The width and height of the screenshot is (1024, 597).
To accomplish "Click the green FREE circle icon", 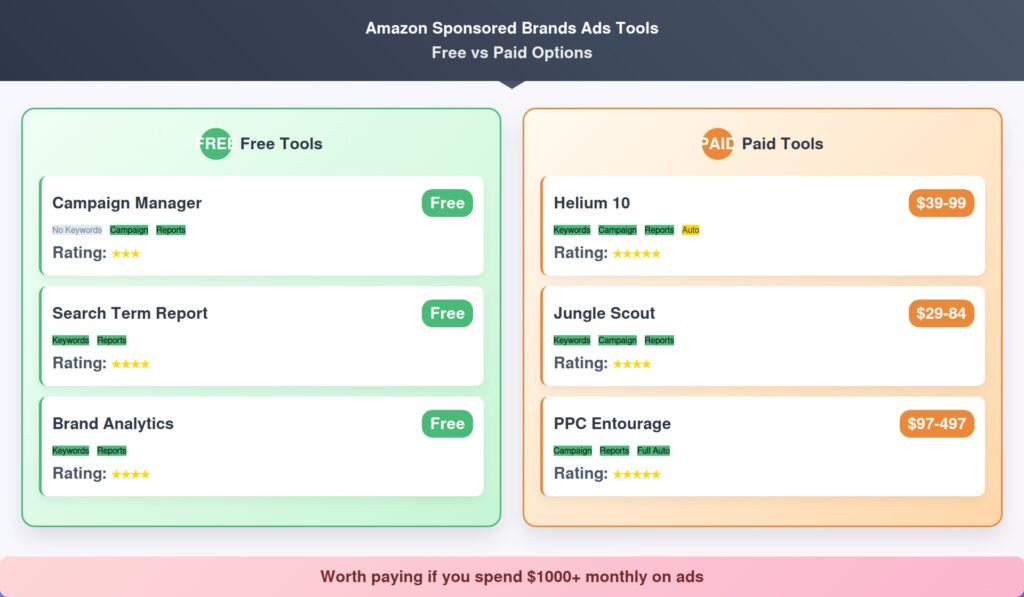I will tap(215, 144).
